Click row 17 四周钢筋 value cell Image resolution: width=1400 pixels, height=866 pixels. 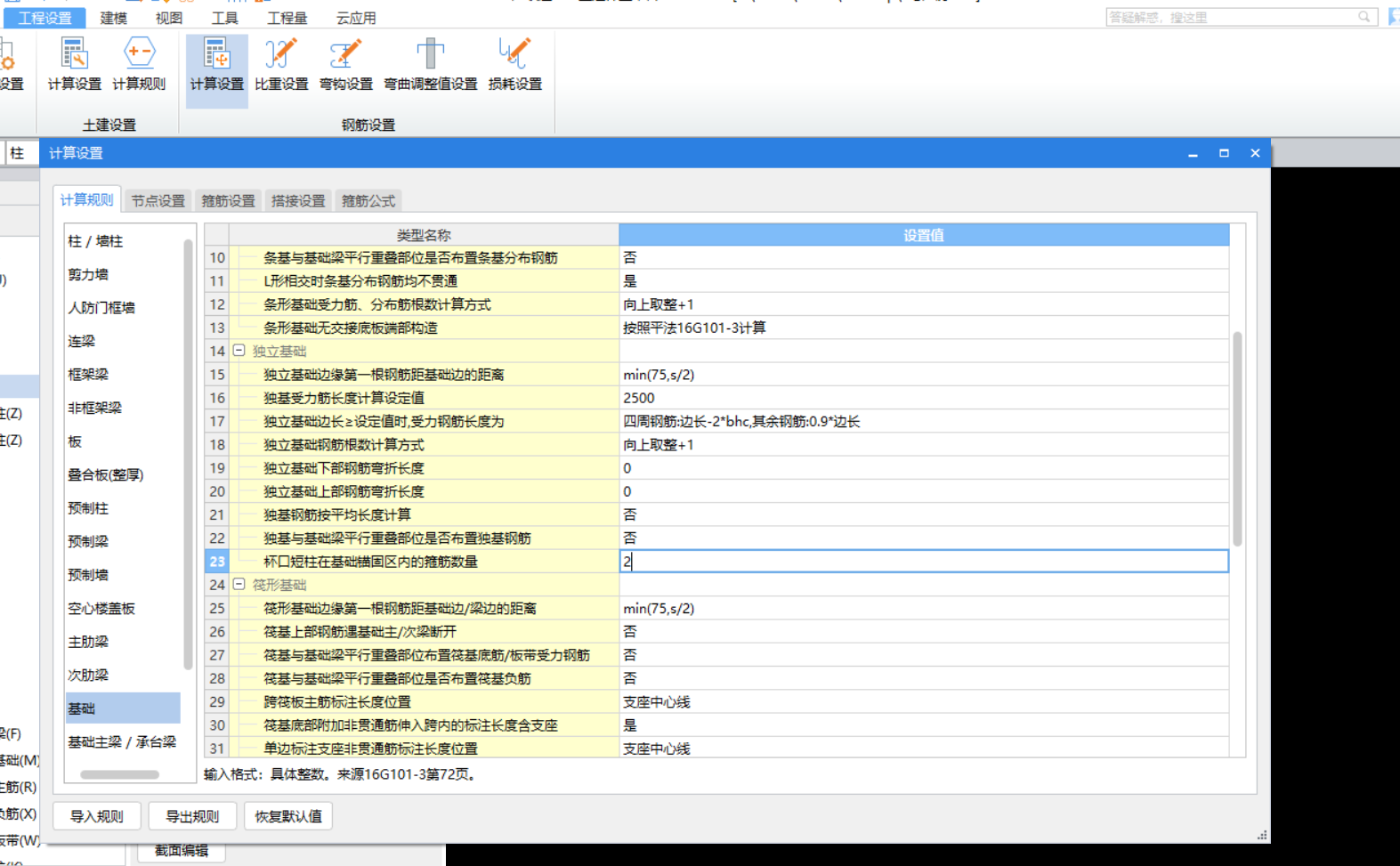924,421
